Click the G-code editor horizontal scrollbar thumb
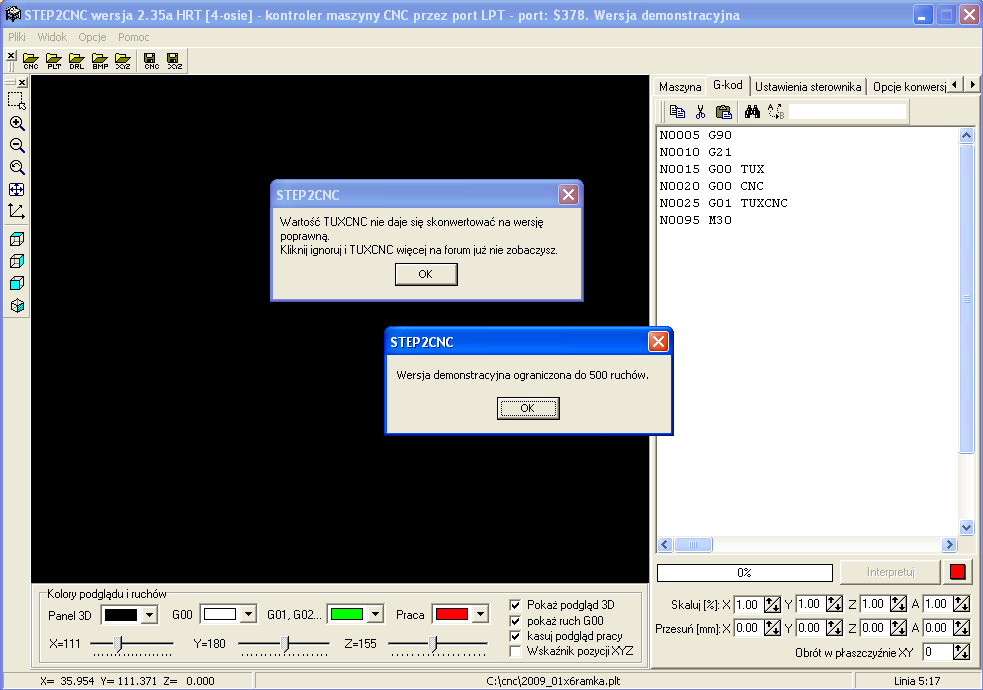The image size is (983, 690). [x=693, y=545]
